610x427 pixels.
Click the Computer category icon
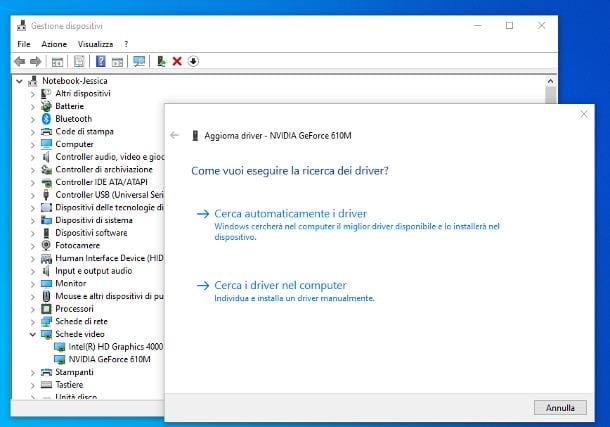tap(46, 144)
